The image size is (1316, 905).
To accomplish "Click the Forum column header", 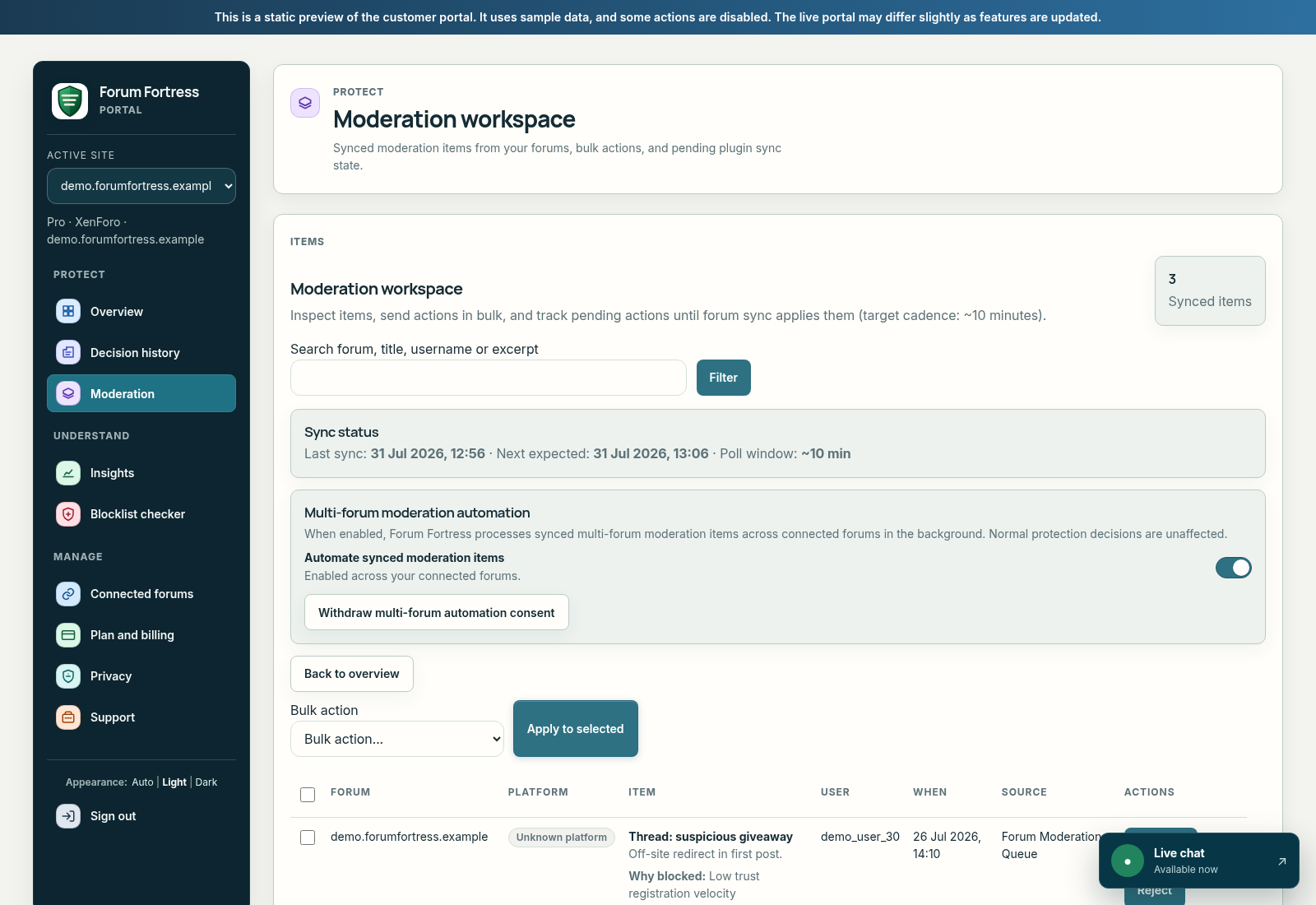I will click(x=350, y=792).
